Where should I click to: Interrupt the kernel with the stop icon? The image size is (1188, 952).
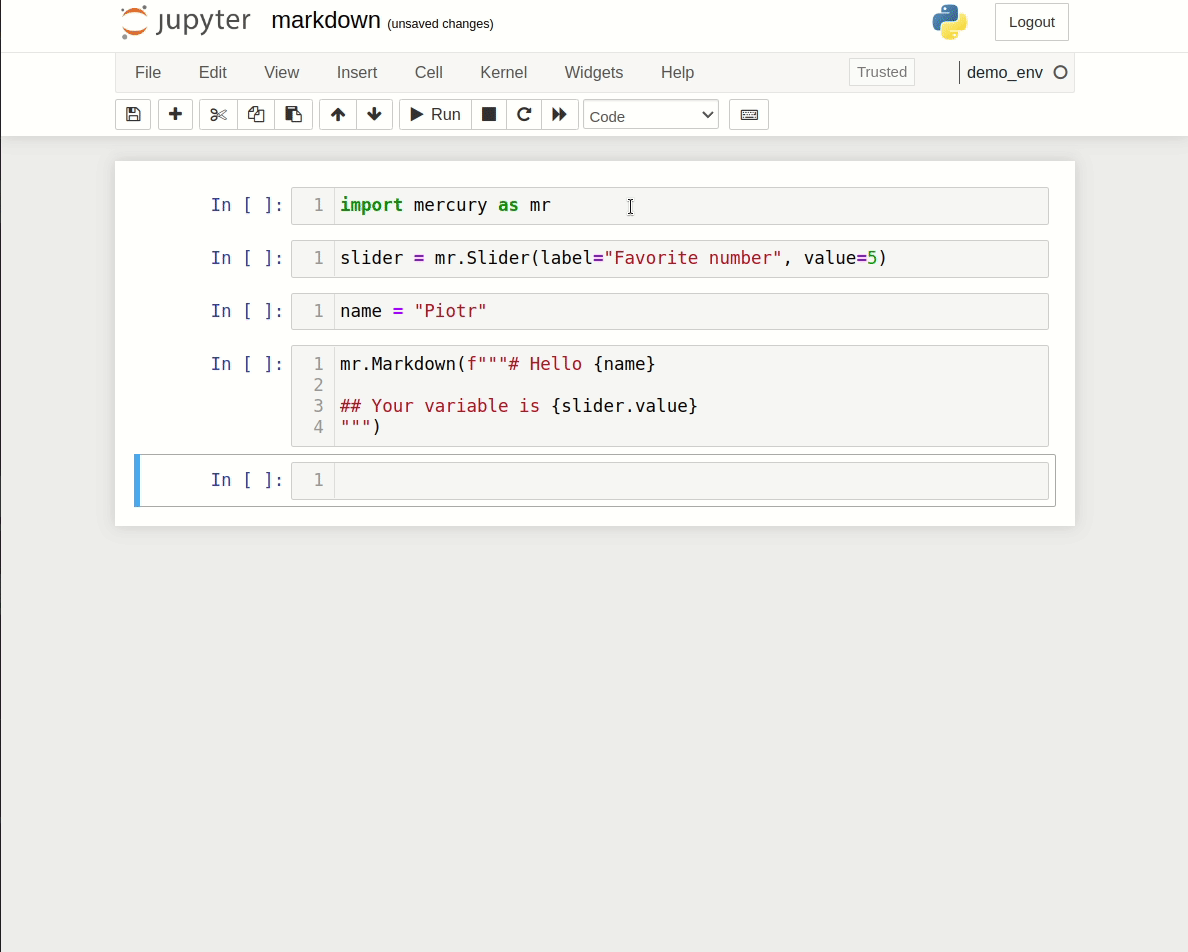tap(489, 114)
